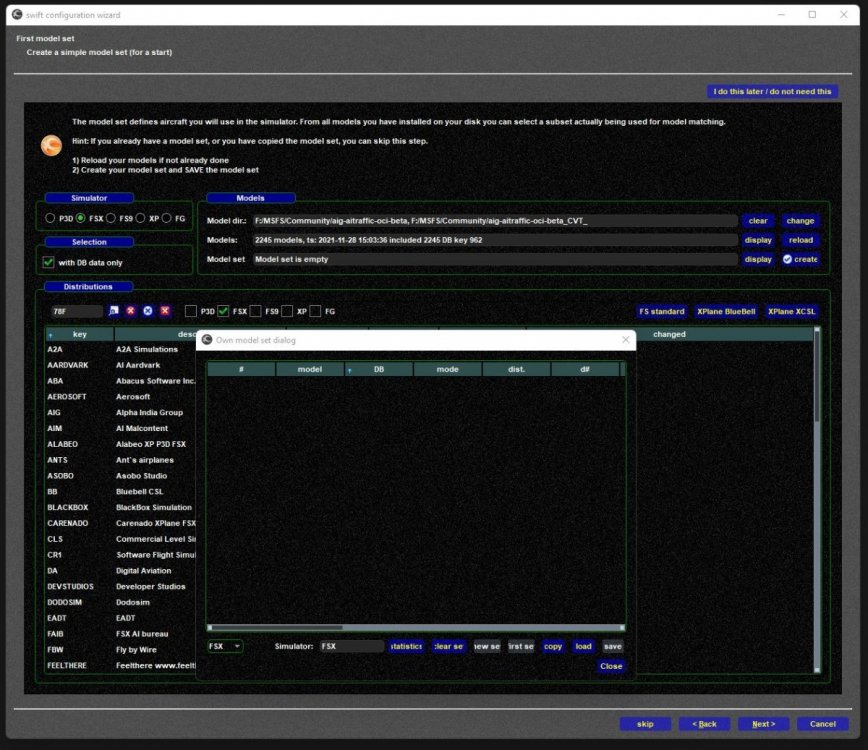Click the 78F filter input field
Screen dimensions: 868x750
click(x=77, y=311)
